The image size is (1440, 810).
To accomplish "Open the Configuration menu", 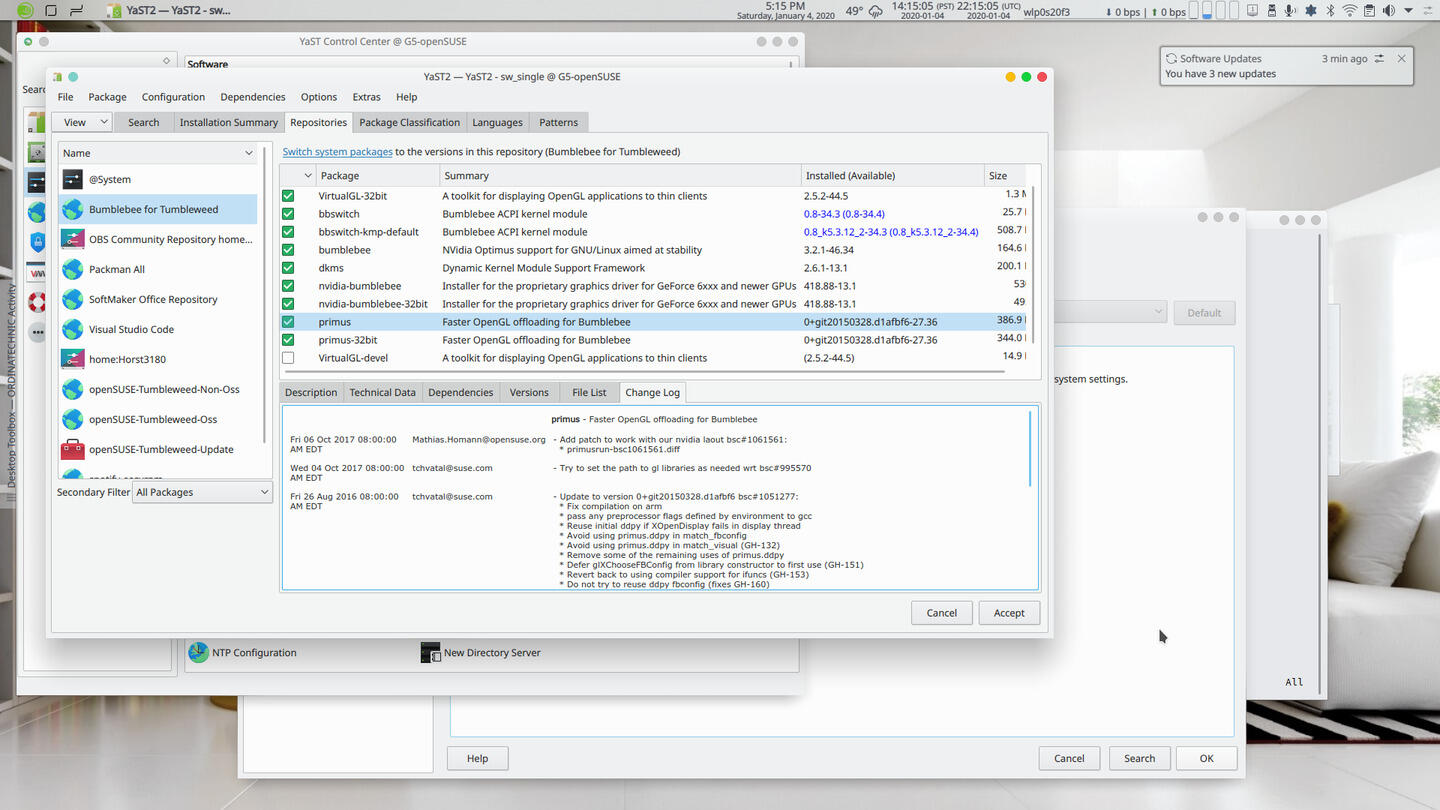I will 173,97.
